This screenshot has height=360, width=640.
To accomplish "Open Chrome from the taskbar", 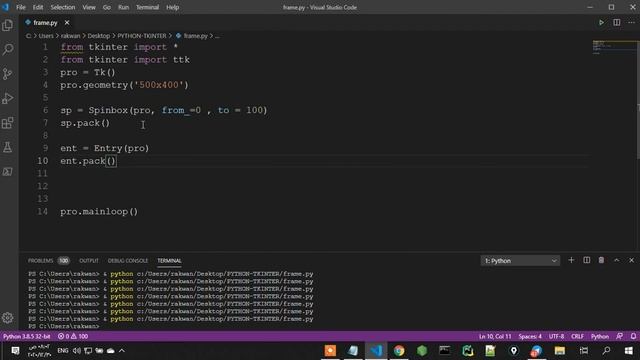I will coord(399,351).
